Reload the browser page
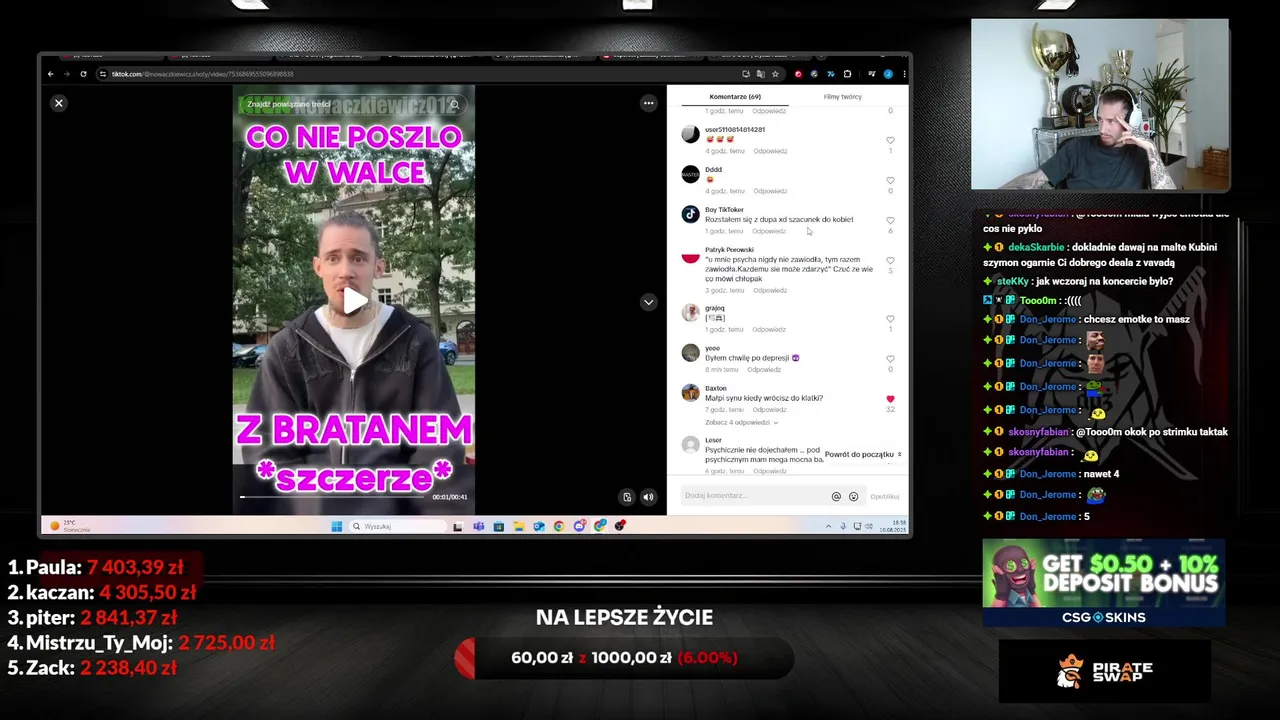The width and height of the screenshot is (1280, 720). point(83,74)
